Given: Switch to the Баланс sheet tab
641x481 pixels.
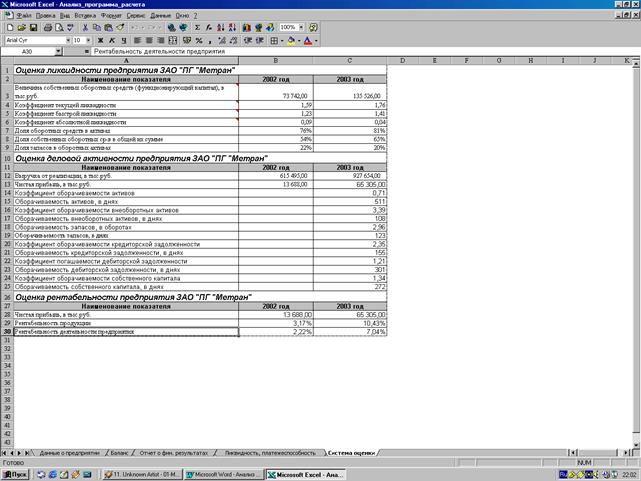Looking at the screenshot, I should 119,453.
